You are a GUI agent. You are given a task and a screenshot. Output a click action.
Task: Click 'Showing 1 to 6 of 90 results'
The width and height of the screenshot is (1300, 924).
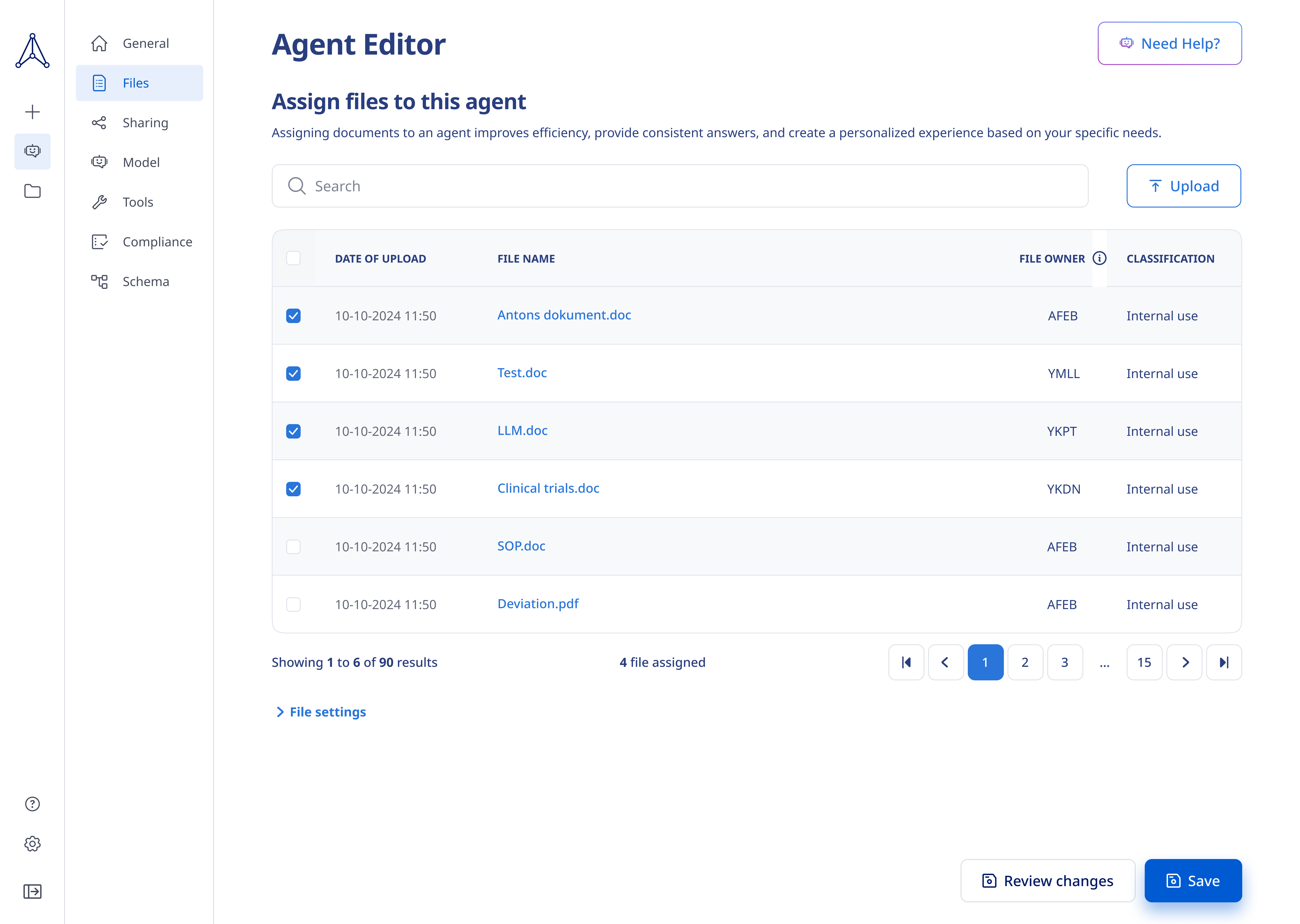(355, 662)
